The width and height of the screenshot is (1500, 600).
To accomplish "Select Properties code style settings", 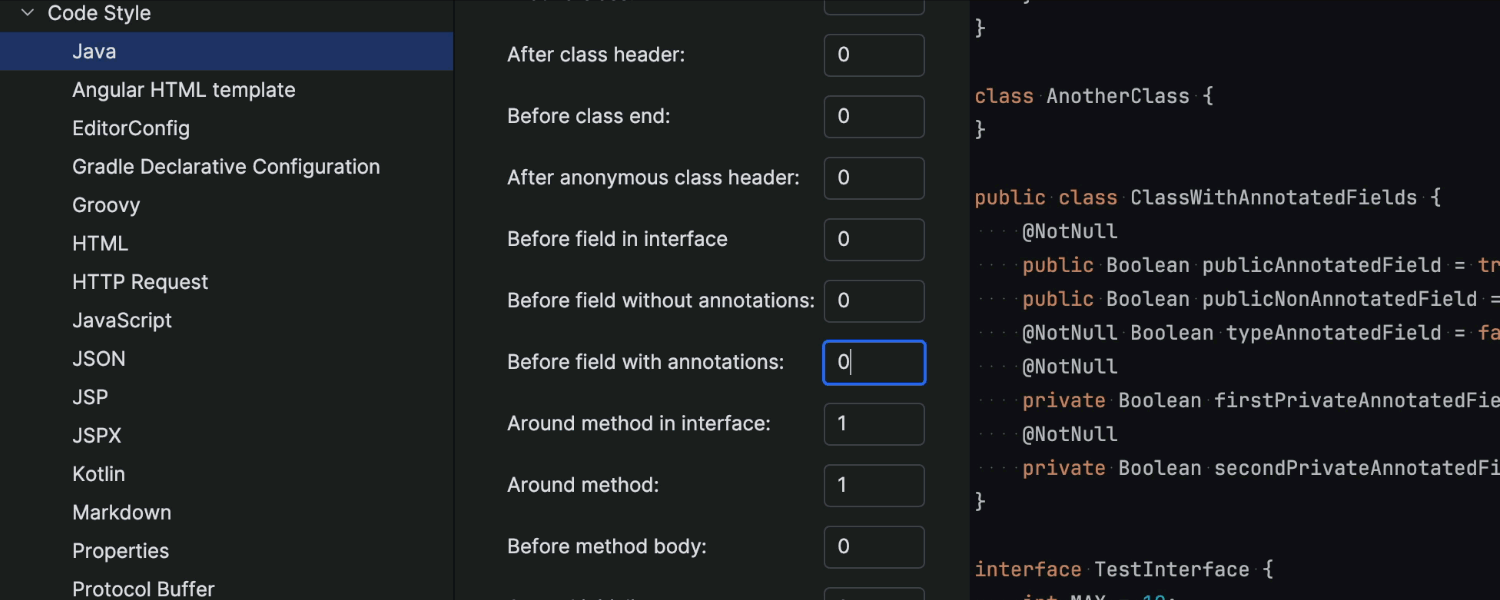I will pos(120,550).
